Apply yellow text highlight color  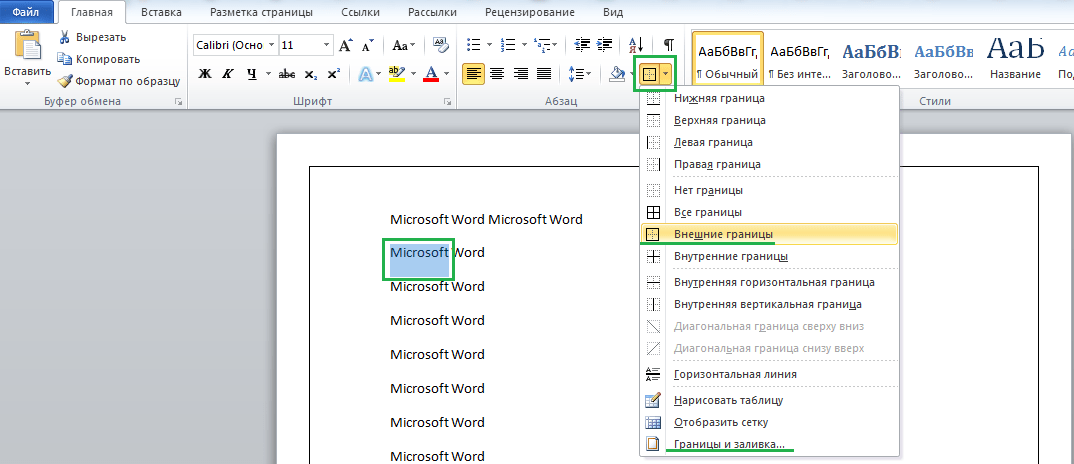pos(395,73)
